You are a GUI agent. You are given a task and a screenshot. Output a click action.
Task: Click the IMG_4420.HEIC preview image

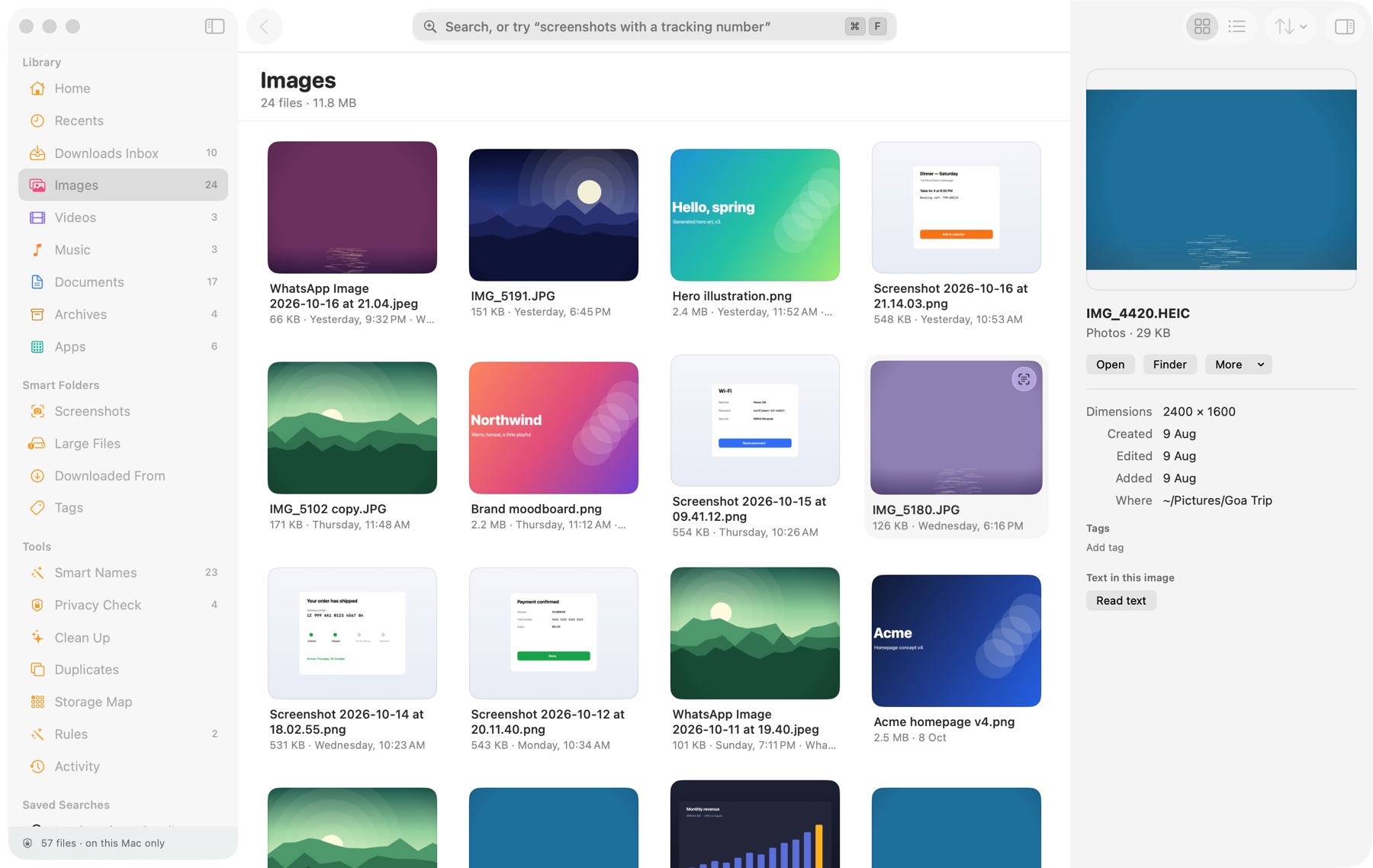coord(1221,180)
